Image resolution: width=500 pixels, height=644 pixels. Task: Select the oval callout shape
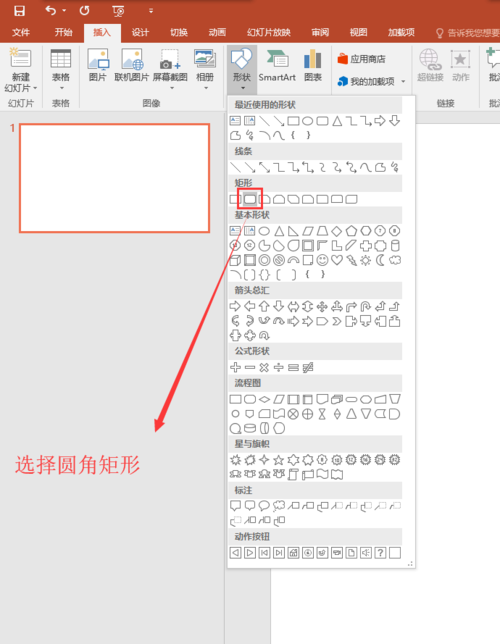tap(264, 506)
